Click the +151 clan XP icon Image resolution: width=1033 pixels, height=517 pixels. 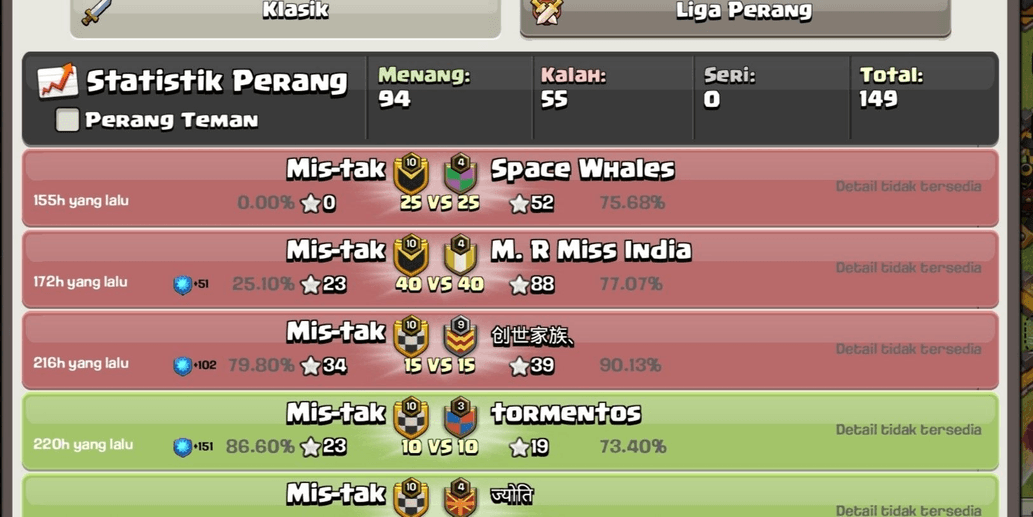pyautogui.click(x=182, y=447)
